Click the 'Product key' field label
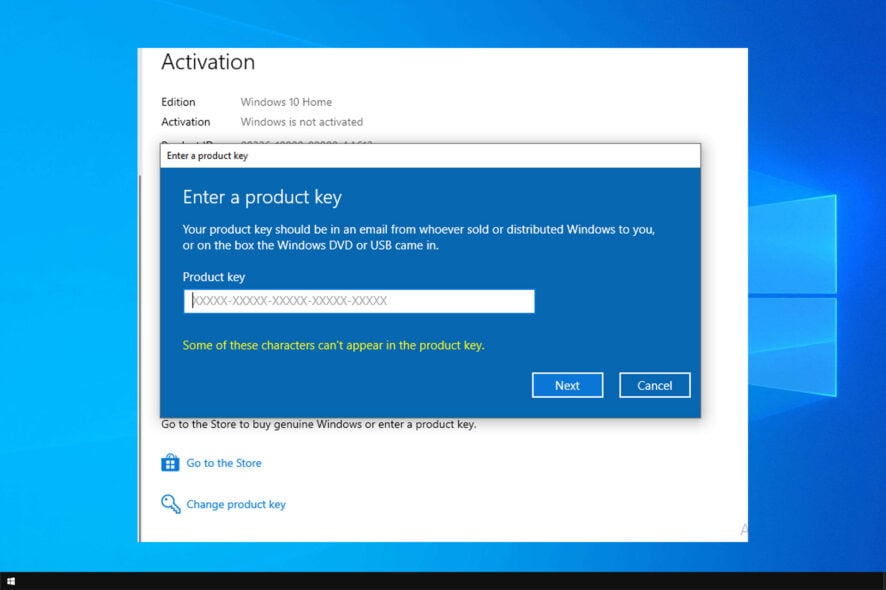Screen dimensions: 886x590 (x=214, y=277)
